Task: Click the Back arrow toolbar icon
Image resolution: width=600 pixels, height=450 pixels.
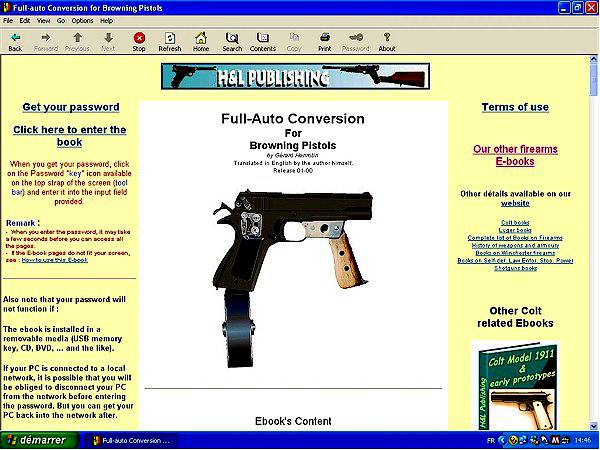Action: pyautogui.click(x=15, y=38)
